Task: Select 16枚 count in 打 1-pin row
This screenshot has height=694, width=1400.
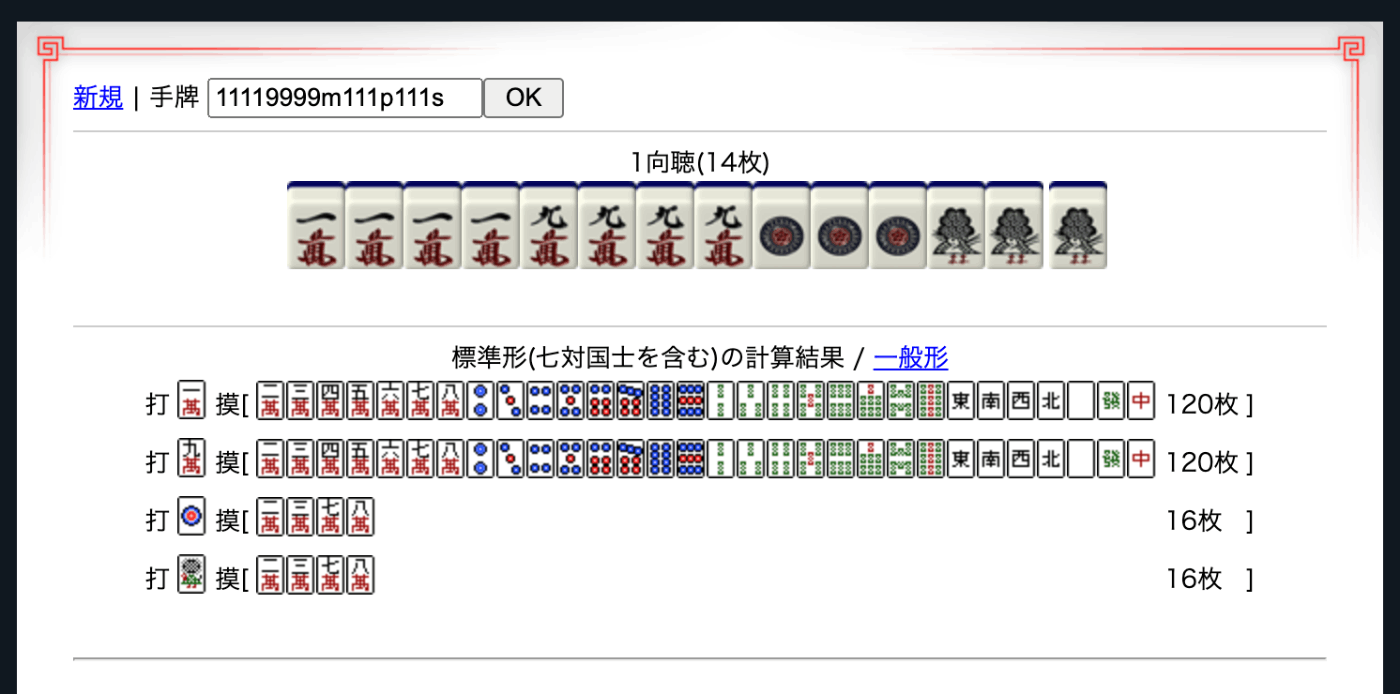Action: (1194, 521)
